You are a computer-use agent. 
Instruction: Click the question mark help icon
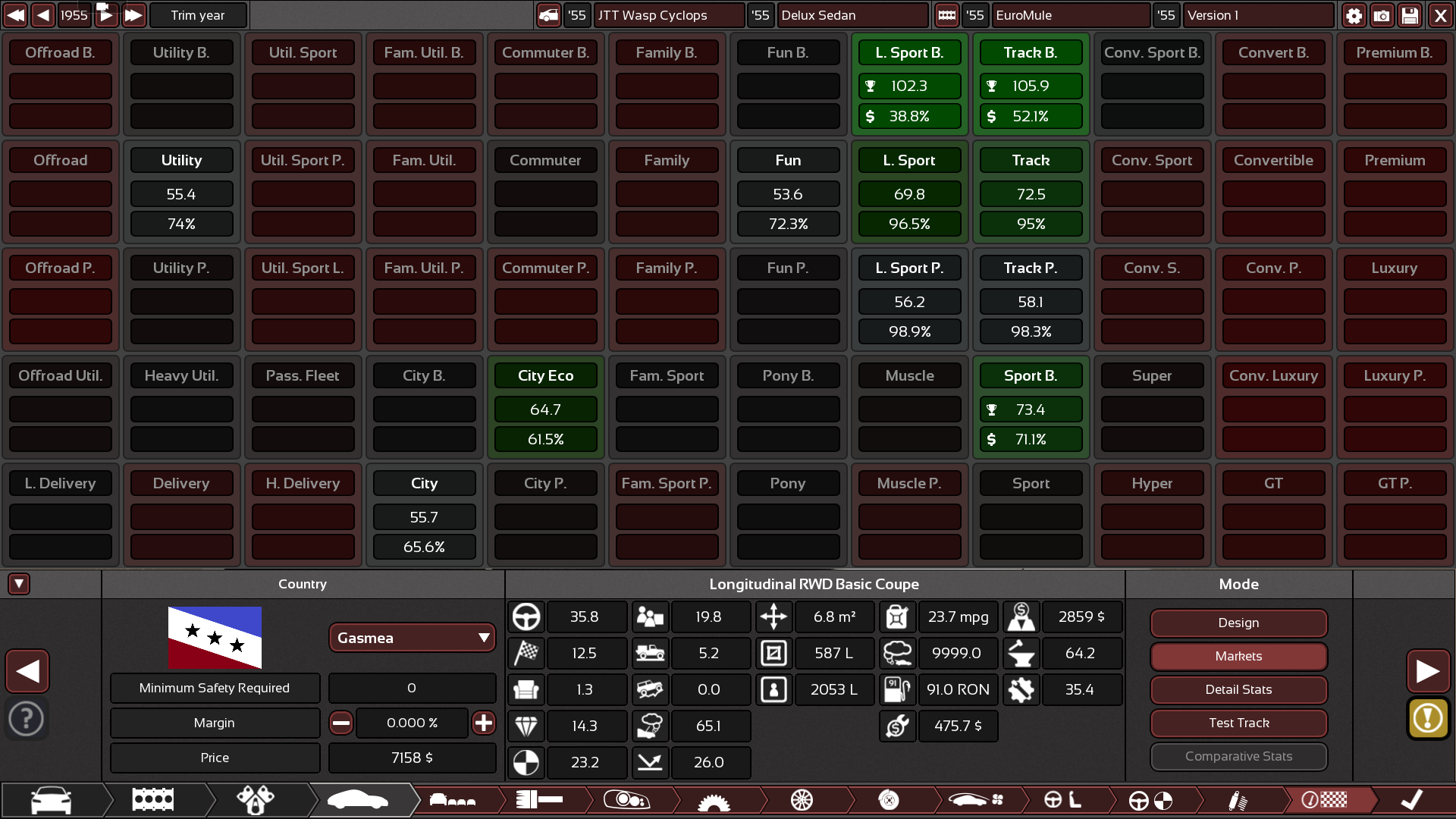[x=27, y=718]
